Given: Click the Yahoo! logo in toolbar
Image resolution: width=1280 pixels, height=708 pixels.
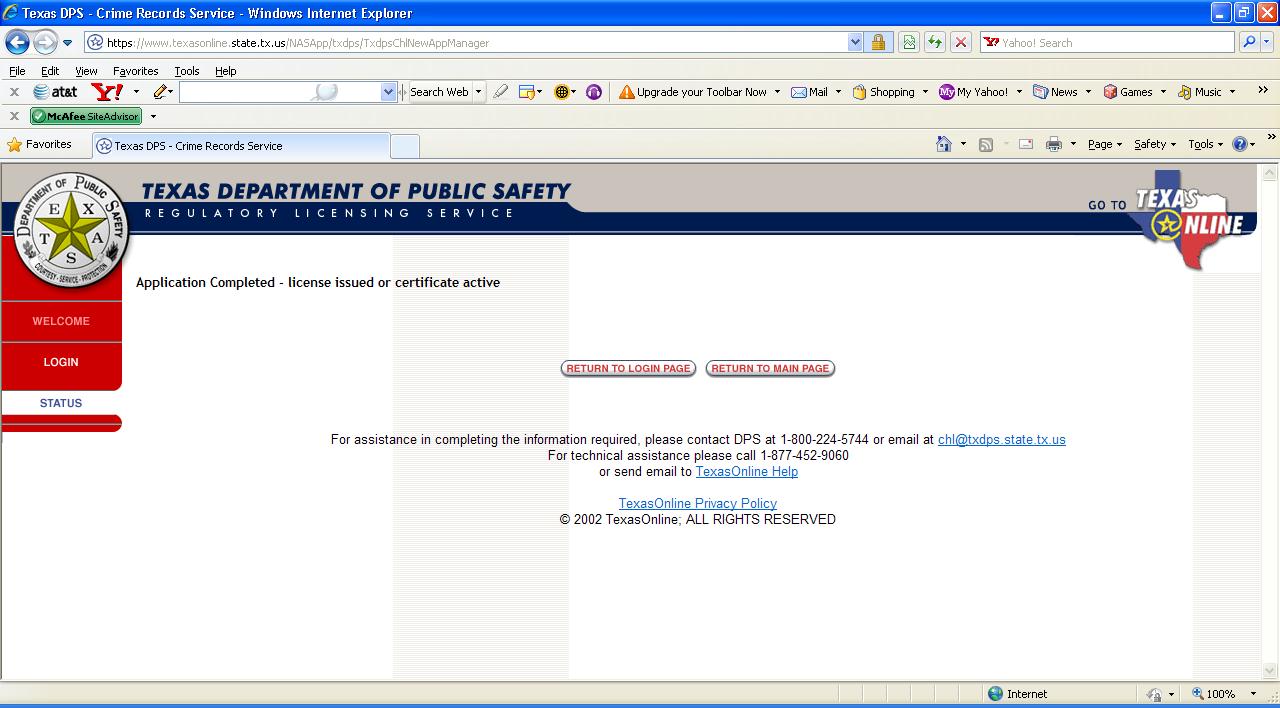Looking at the screenshot, I should click(x=107, y=92).
